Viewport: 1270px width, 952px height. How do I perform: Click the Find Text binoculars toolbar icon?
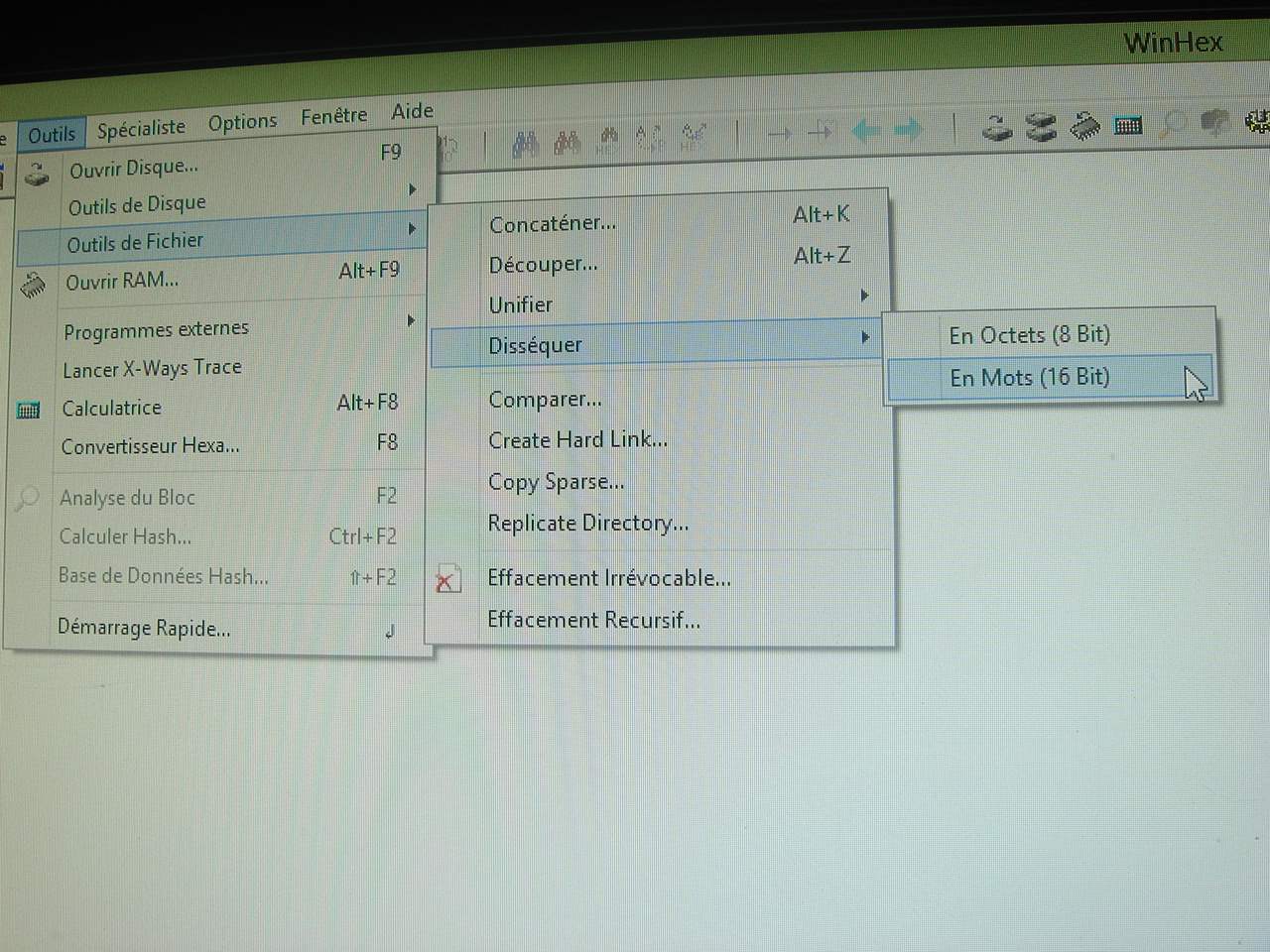click(526, 145)
